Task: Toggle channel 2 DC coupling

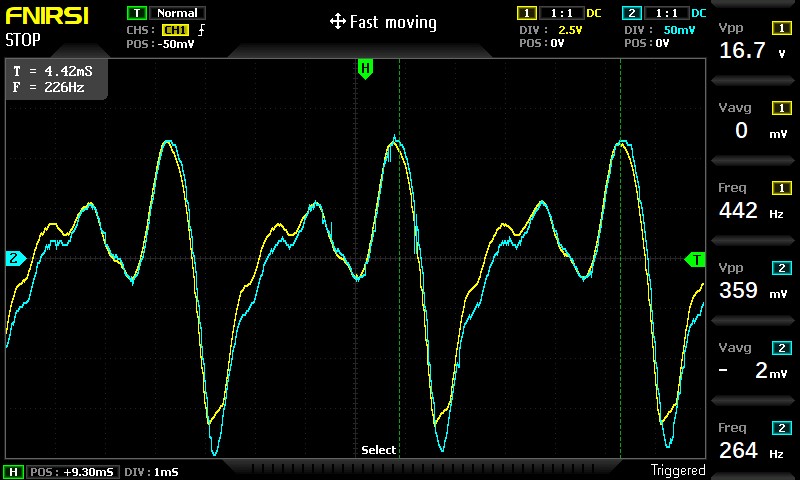Action: click(698, 14)
